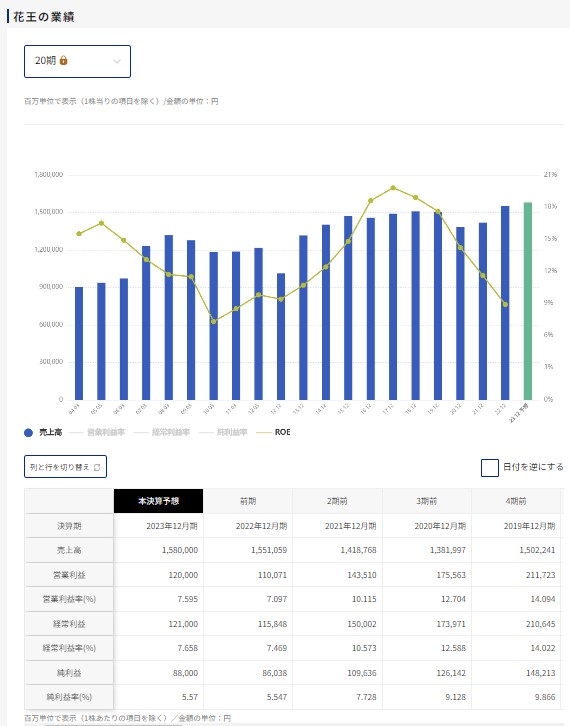Click the 列と行を切り替え button

65,467
